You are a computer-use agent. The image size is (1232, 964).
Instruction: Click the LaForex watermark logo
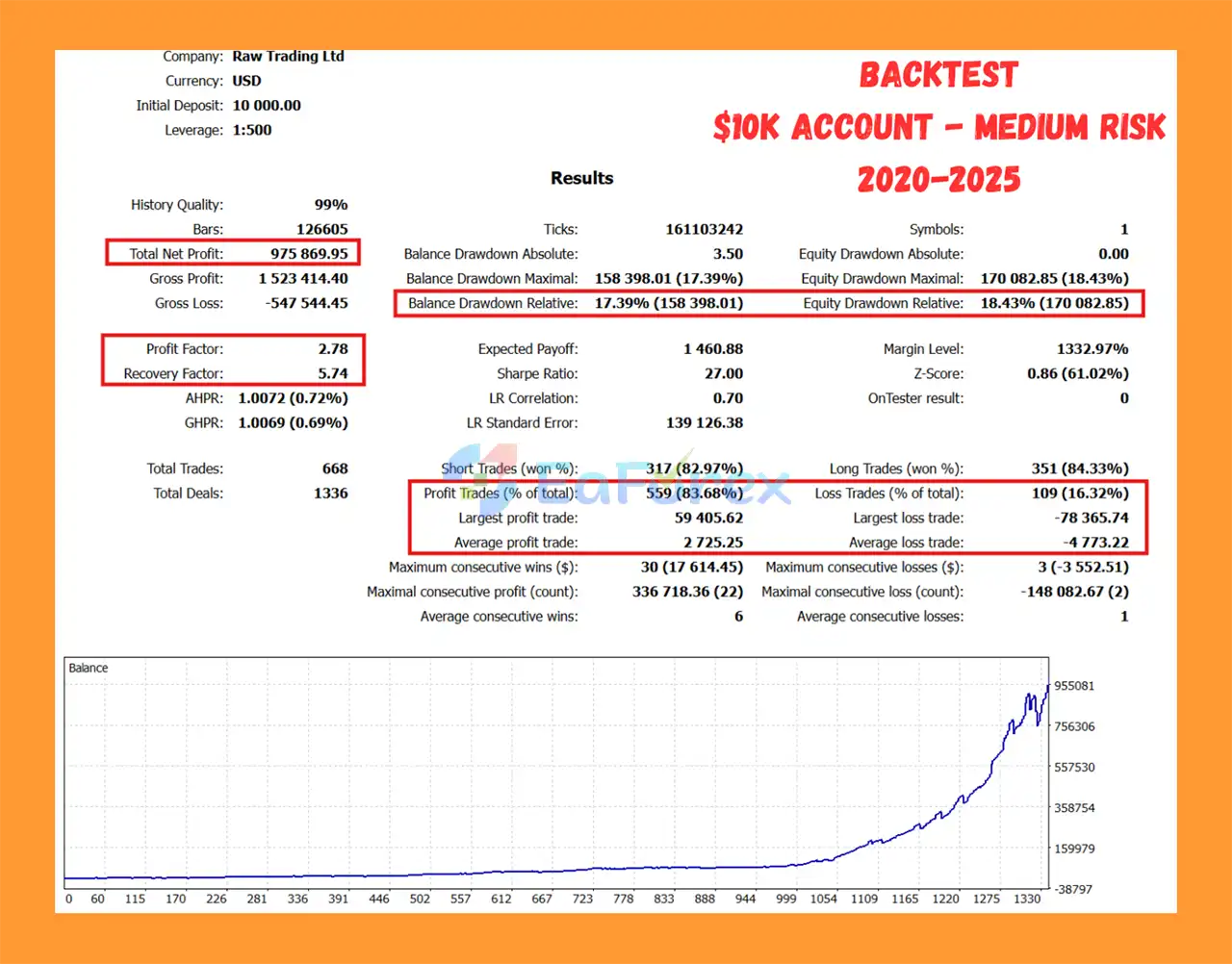(x=616, y=484)
